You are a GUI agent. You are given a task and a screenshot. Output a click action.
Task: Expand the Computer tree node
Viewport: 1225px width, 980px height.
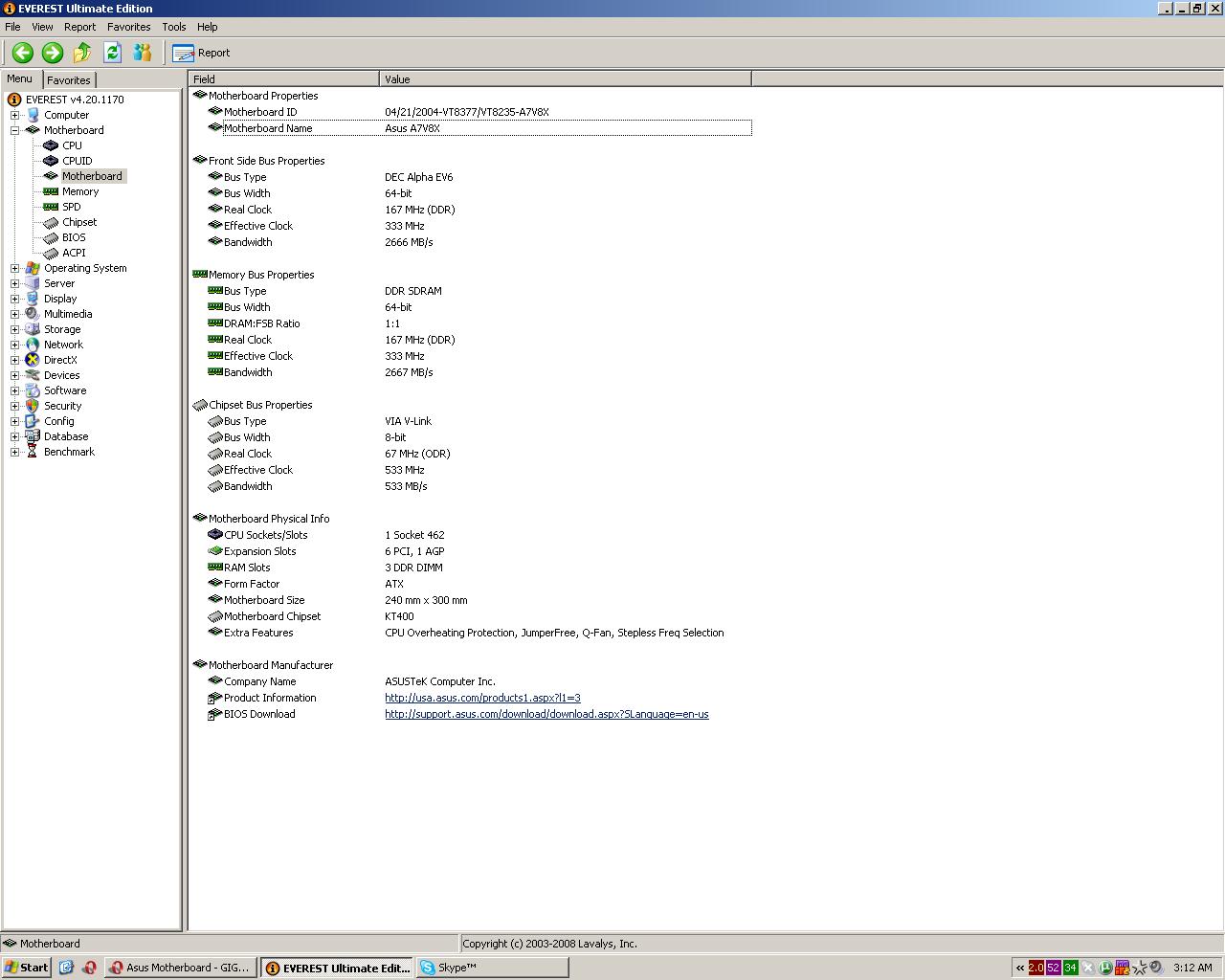coord(14,115)
